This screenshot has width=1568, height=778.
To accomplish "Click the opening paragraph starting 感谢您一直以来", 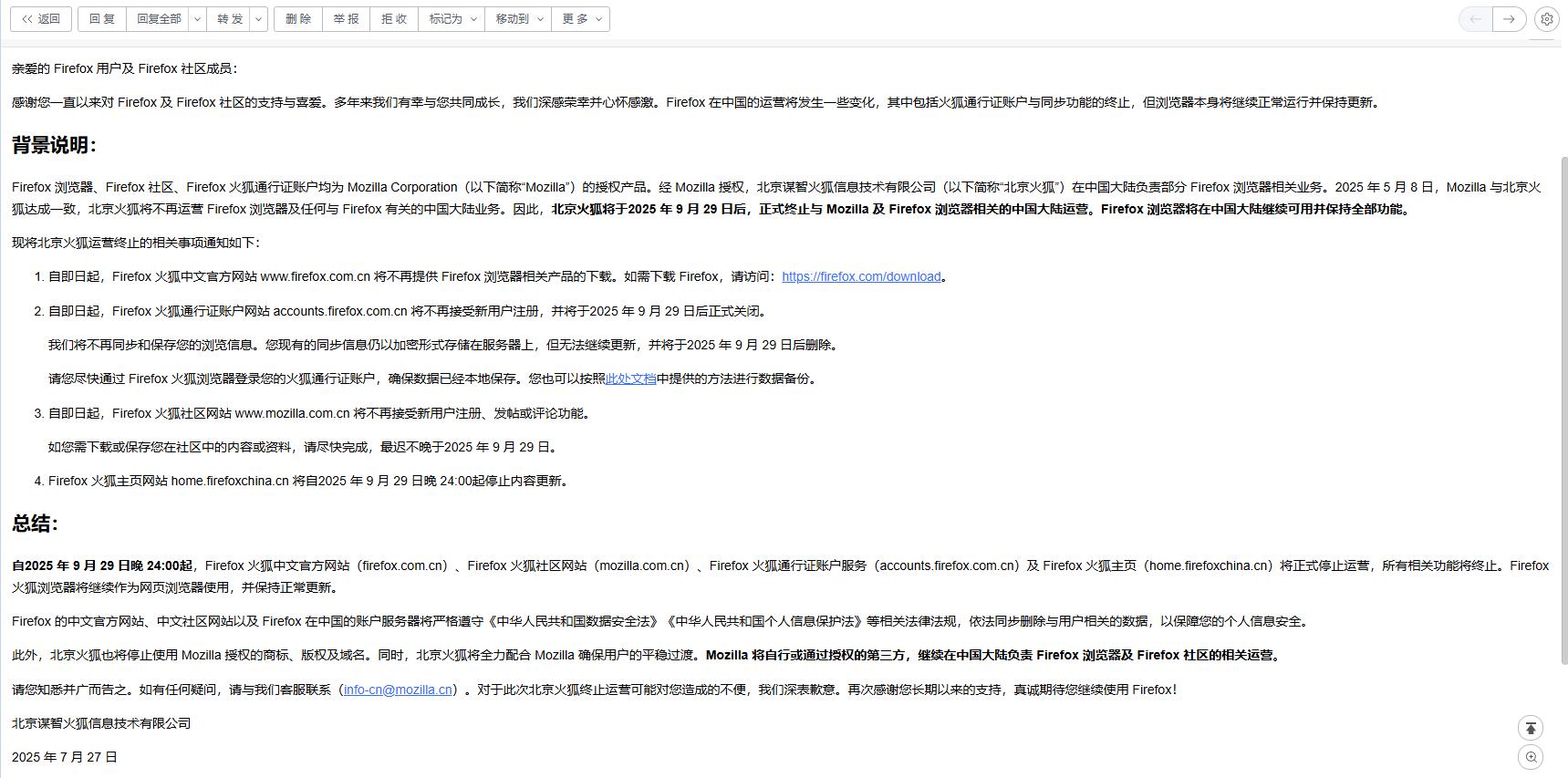I will [698, 102].
